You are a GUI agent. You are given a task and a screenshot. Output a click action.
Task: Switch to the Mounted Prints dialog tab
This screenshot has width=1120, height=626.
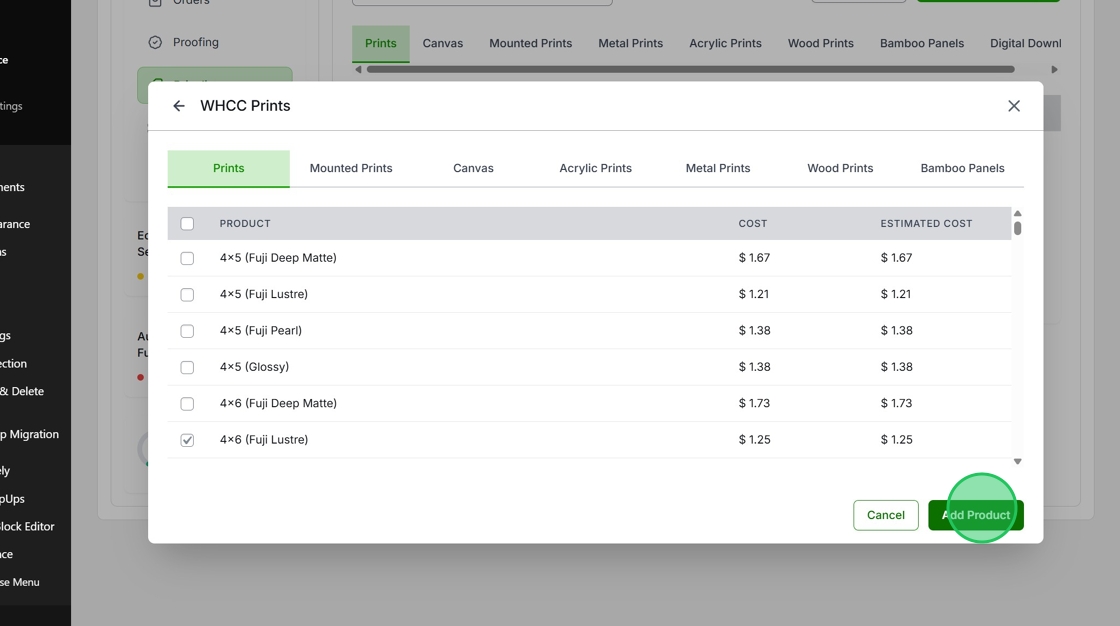tap(351, 169)
